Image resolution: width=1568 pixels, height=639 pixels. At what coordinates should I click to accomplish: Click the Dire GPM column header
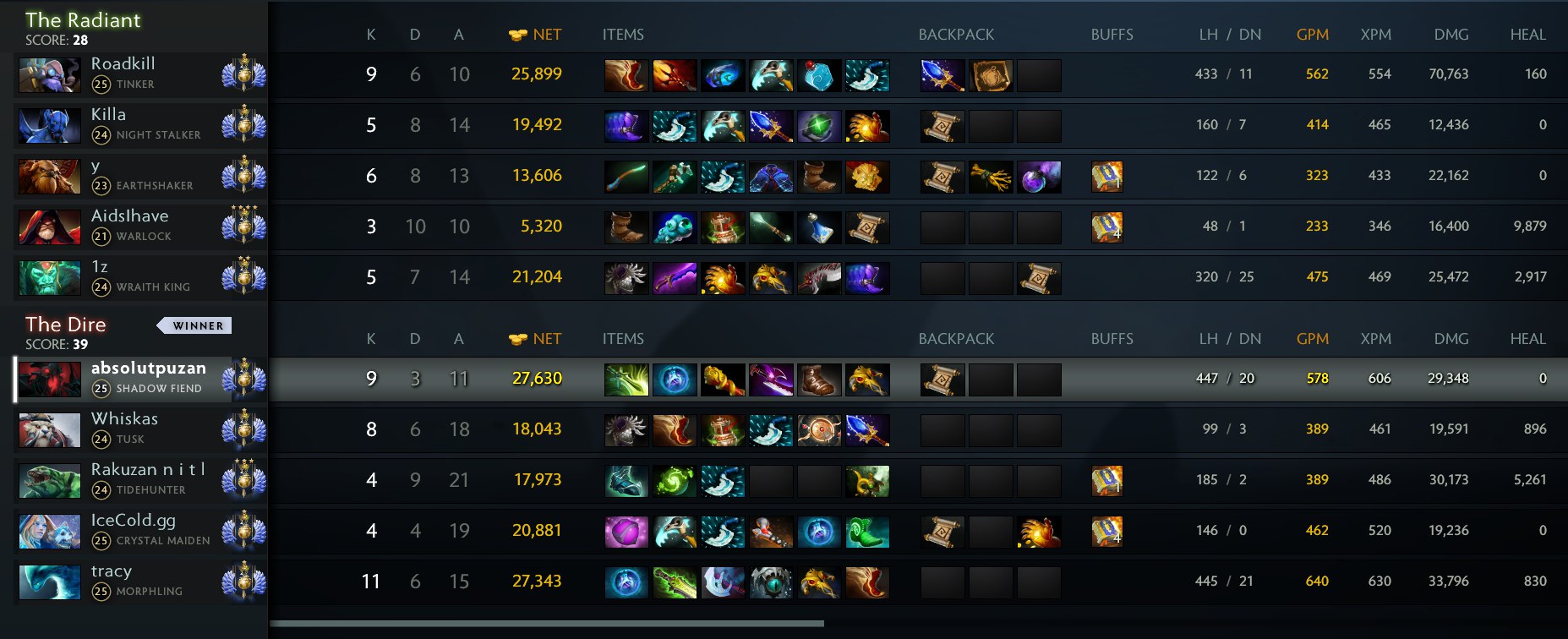(x=1312, y=339)
